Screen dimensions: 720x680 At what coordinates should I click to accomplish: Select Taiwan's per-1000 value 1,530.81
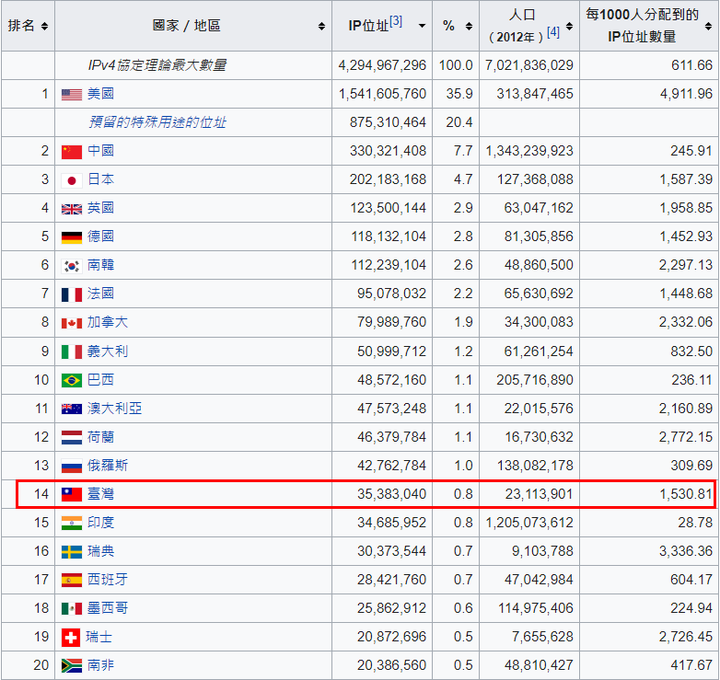686,494
